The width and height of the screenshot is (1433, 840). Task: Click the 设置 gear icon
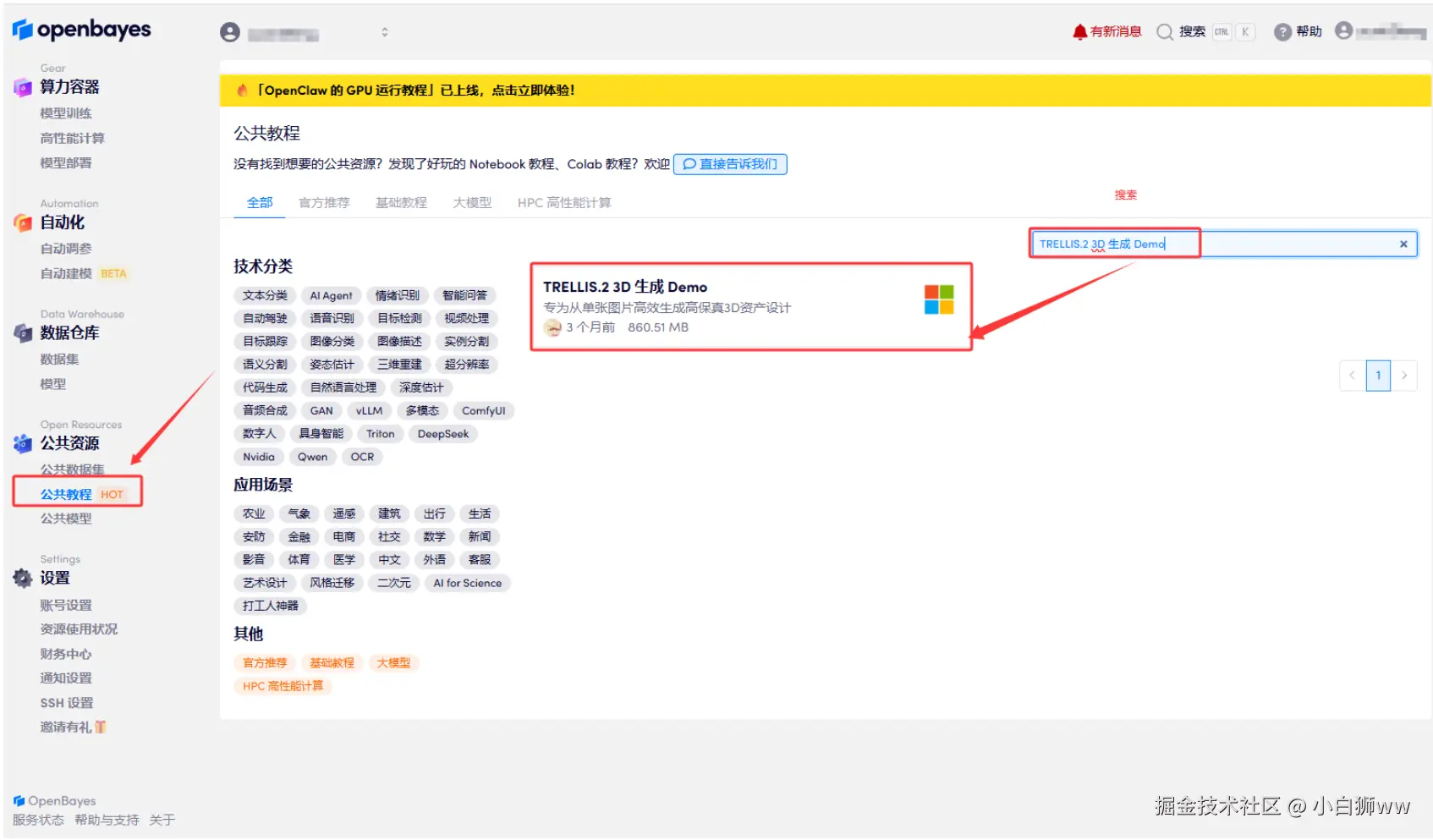[23, 579]
